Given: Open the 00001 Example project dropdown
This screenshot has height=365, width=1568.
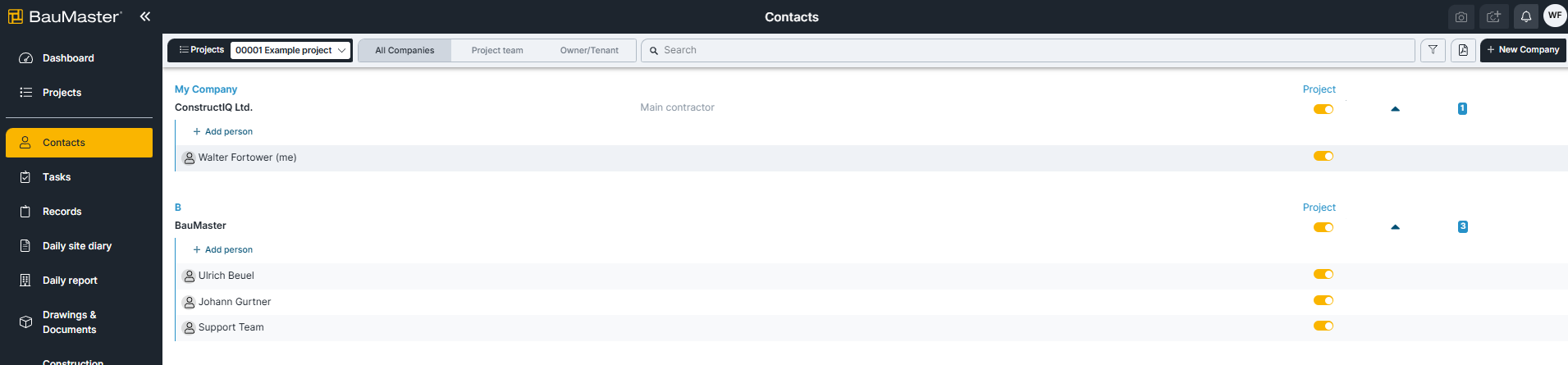Looking at the screenshot, I should pyautogui.click(x=290, y=50).
